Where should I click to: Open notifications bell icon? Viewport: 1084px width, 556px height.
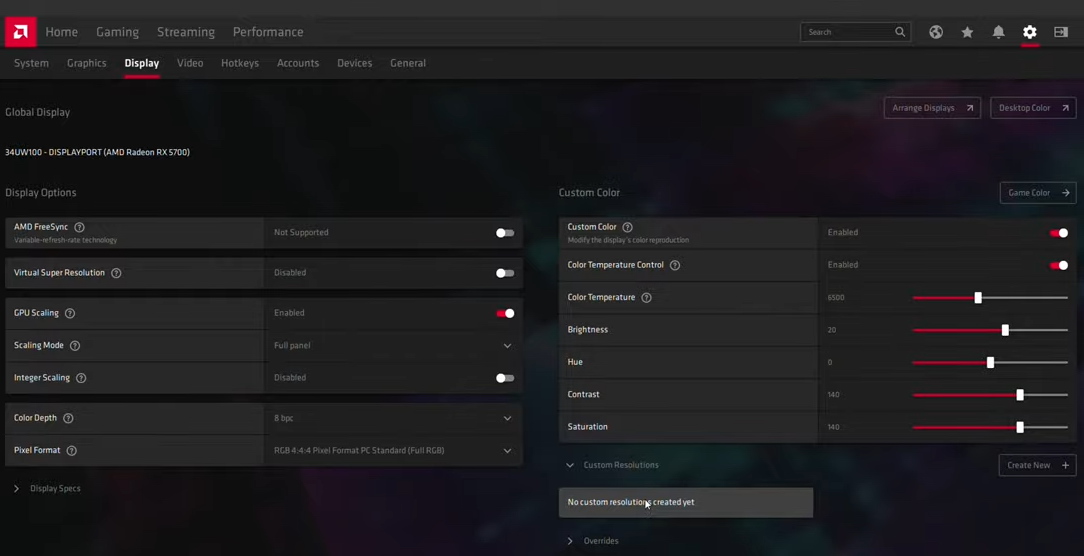[998, 32]
